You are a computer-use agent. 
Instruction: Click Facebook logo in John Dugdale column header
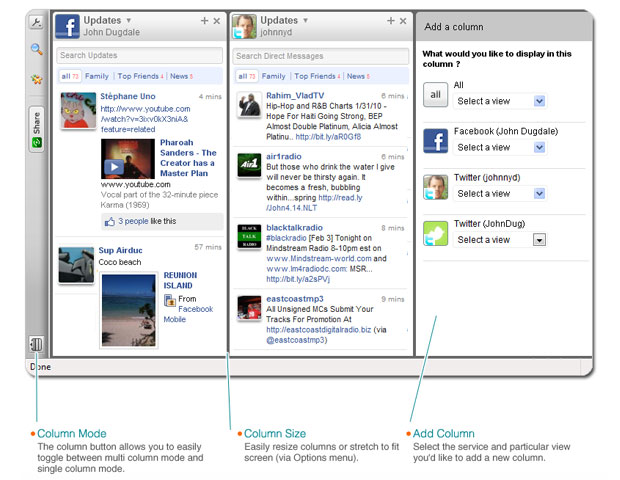[x=67, y=26]
